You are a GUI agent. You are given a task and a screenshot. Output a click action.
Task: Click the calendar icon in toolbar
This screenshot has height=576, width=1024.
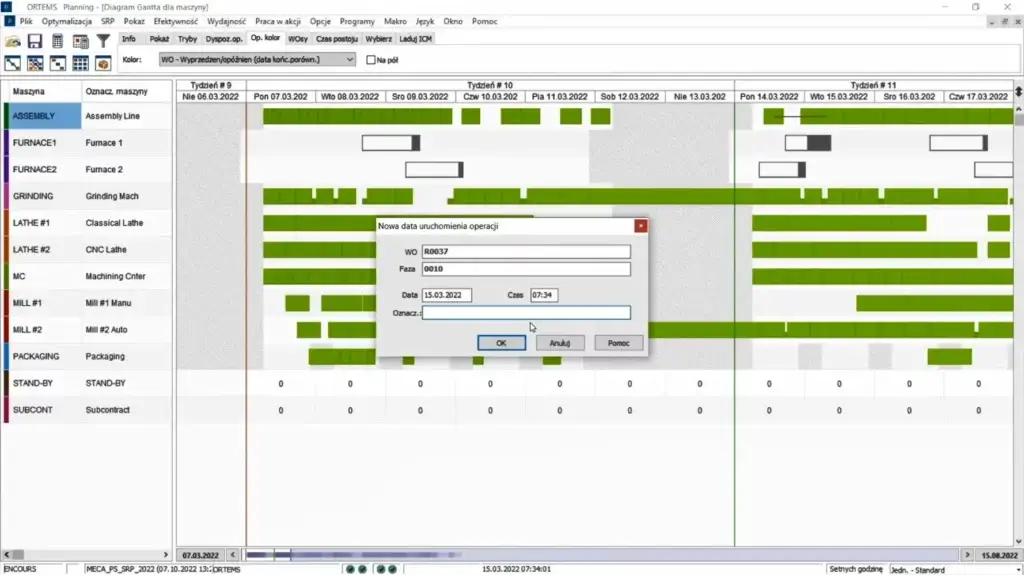coord(80,41)
